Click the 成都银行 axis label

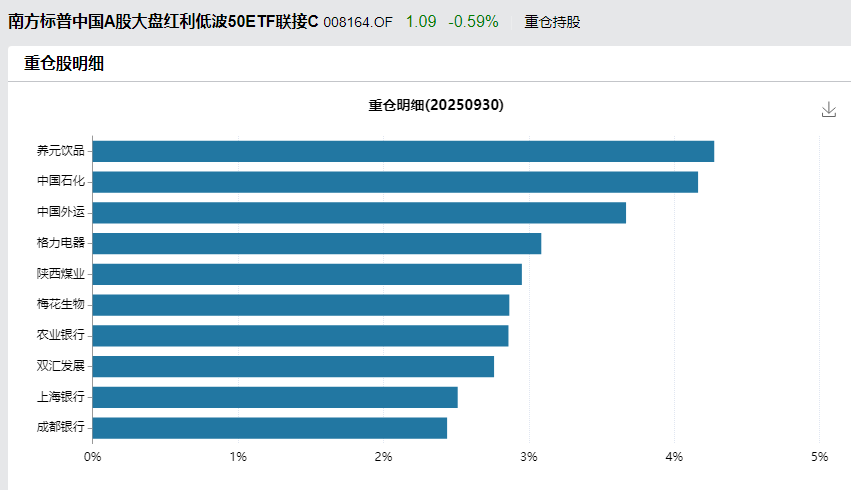coord(61,427)
